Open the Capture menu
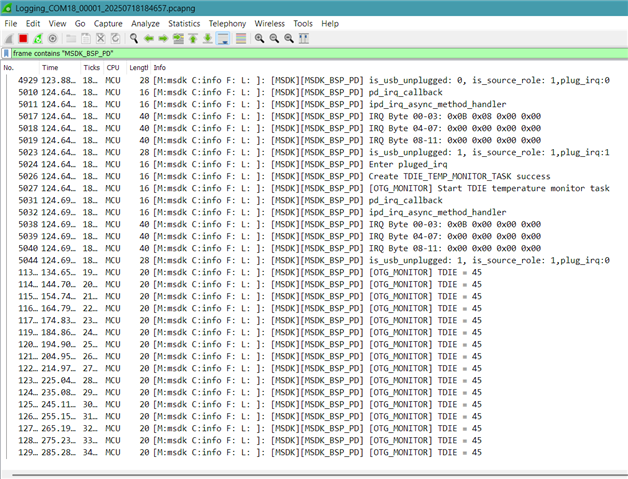 tap(108, 24)
